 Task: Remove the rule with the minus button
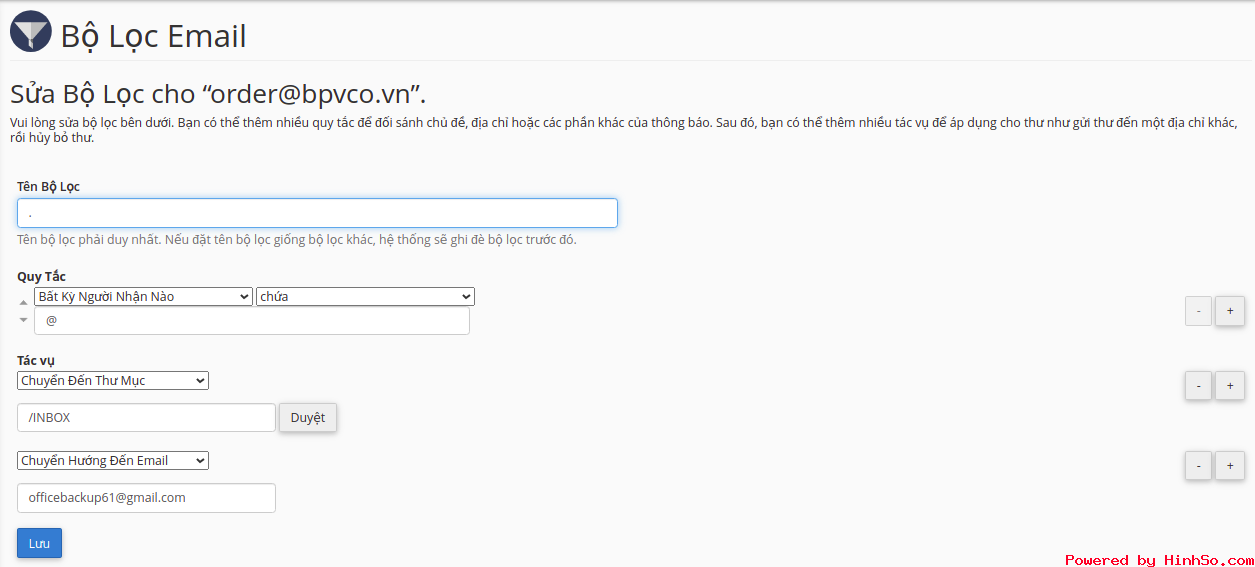(1198, 311)
